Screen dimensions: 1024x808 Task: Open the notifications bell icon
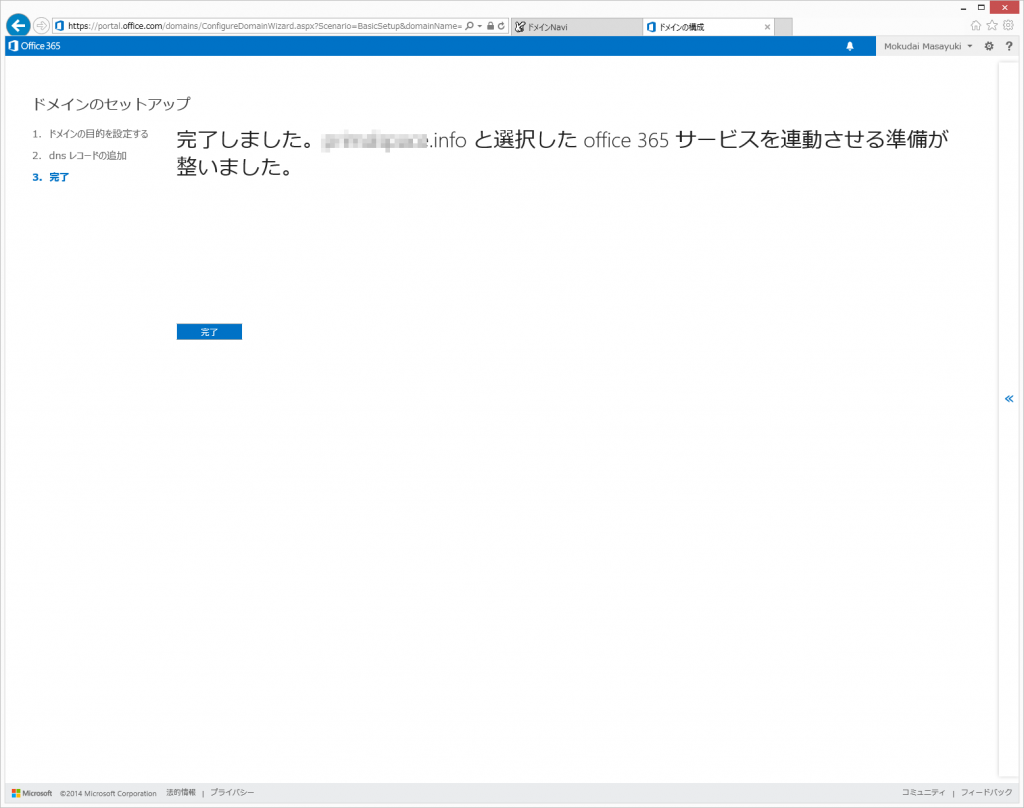(x=850, y=46)
